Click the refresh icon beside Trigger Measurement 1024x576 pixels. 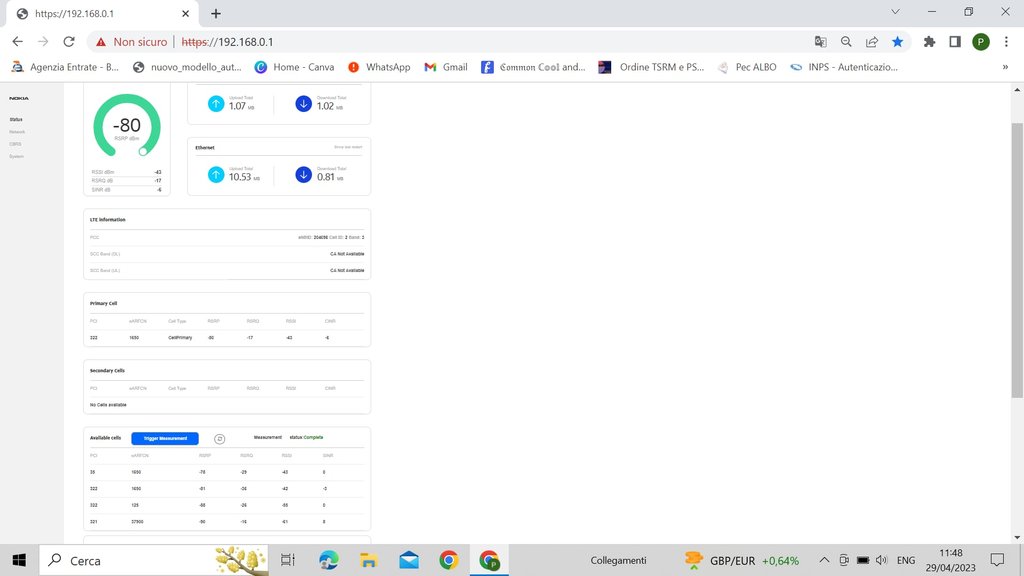click(x=219, y=439)
